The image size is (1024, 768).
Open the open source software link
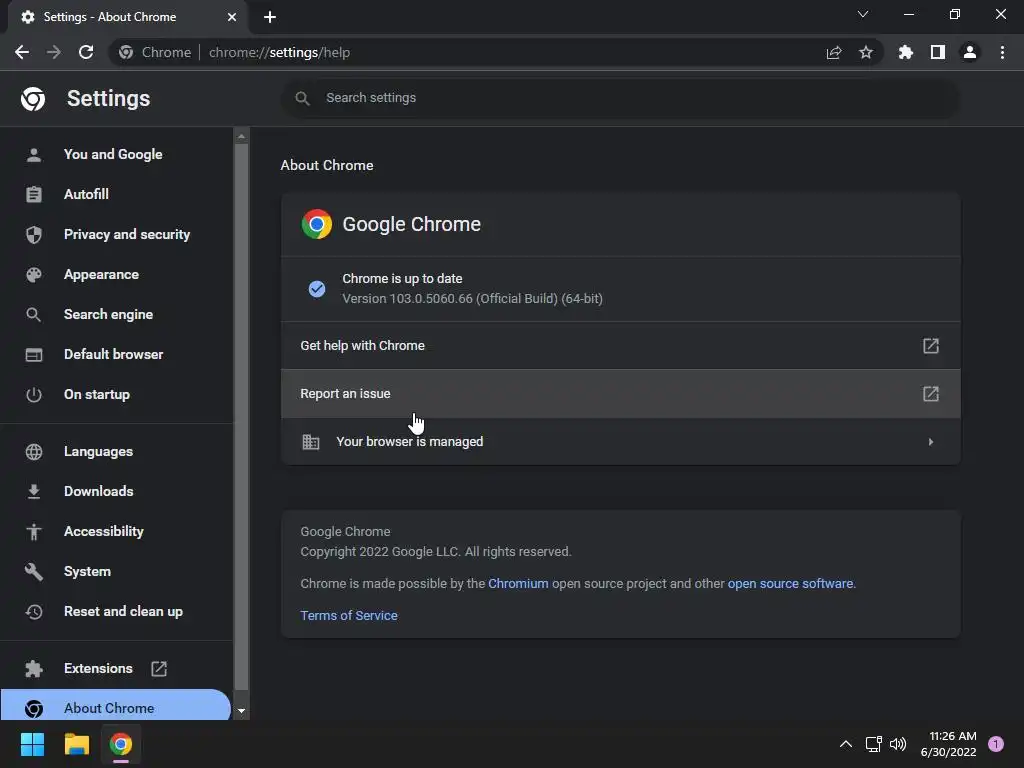pos(790,583)
